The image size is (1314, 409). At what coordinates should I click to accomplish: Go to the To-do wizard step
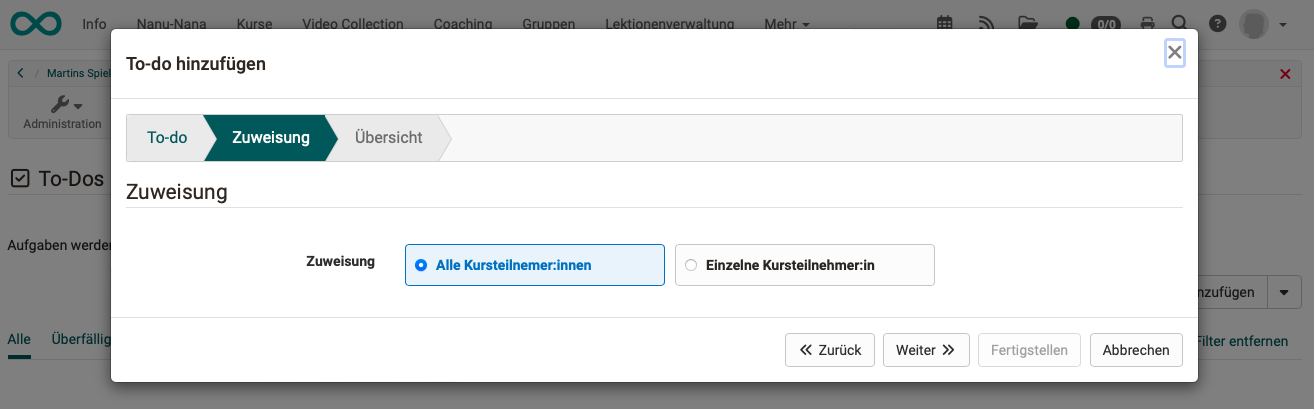(167, 138)
